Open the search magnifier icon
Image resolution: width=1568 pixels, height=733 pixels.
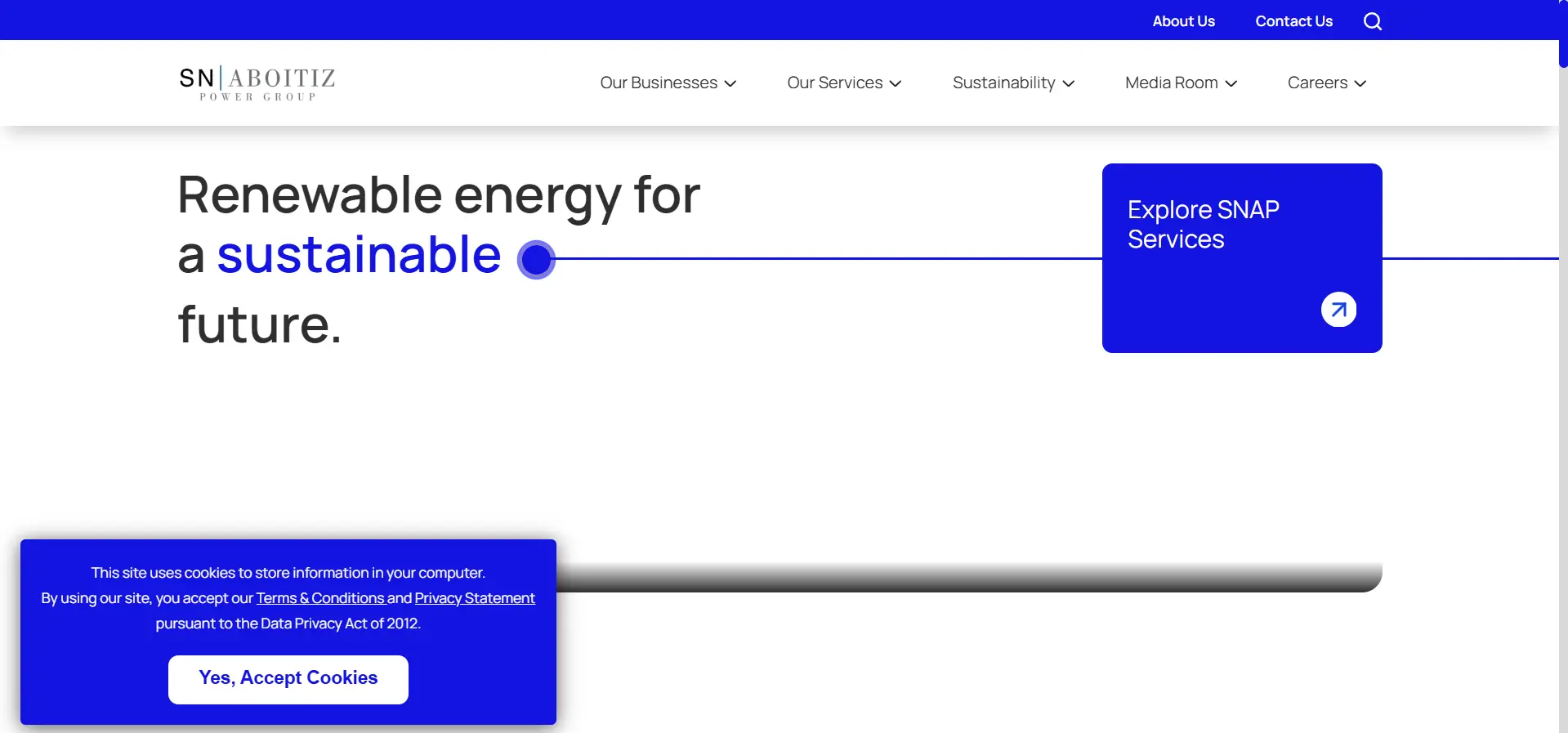click(1373, 21)
